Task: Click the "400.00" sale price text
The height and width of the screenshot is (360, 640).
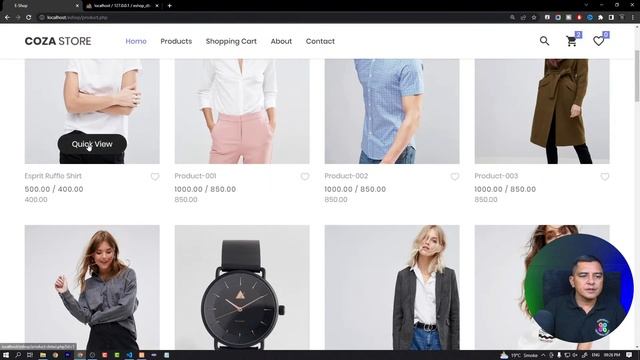Action: pos(36,200)
